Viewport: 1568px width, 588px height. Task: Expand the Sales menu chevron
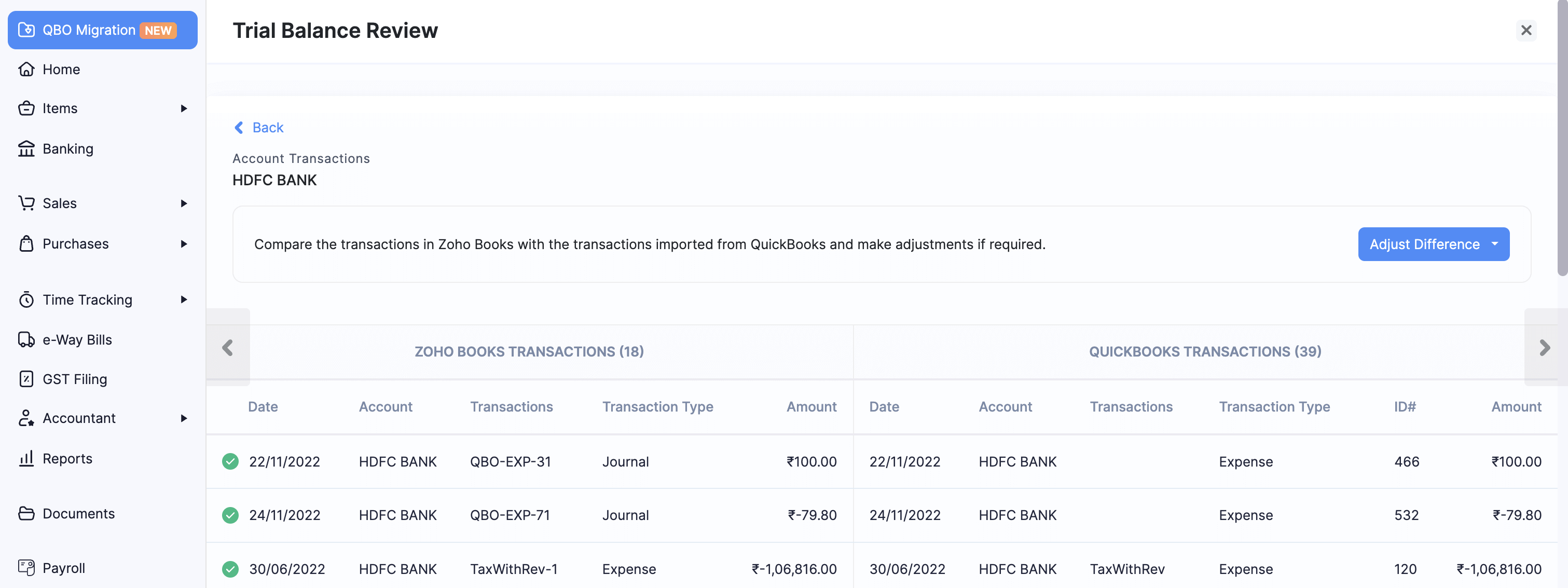pos(184,203)
